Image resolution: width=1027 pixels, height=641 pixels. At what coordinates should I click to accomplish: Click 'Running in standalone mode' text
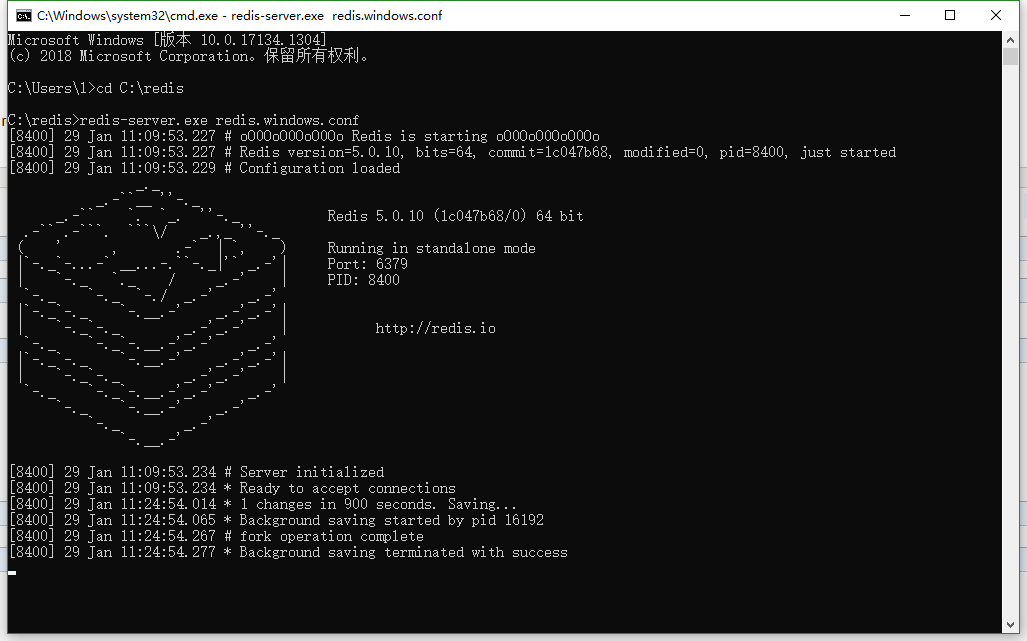pos(431,248)
